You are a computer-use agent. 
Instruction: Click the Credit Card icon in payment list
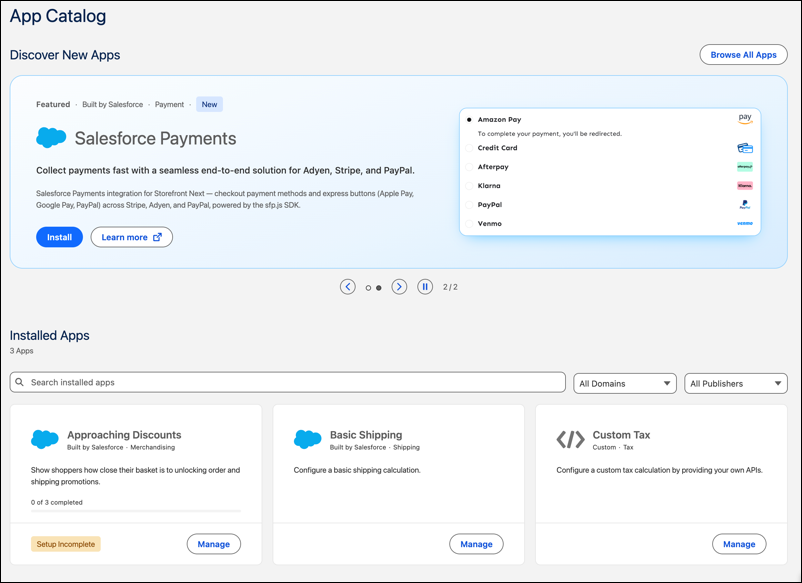click(745, 148)
